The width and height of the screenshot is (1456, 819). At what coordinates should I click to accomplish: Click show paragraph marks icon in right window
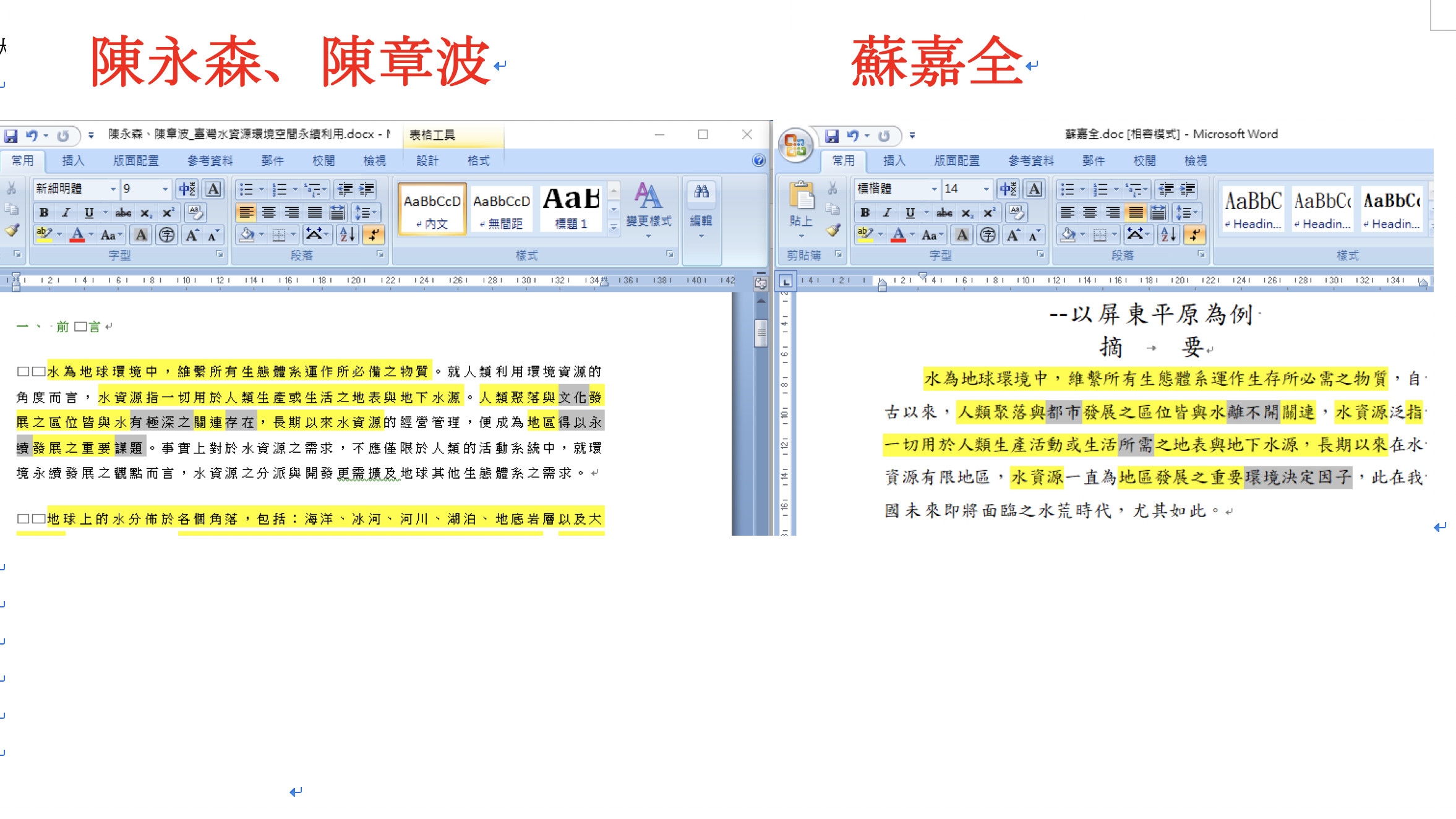(1195, 234)
